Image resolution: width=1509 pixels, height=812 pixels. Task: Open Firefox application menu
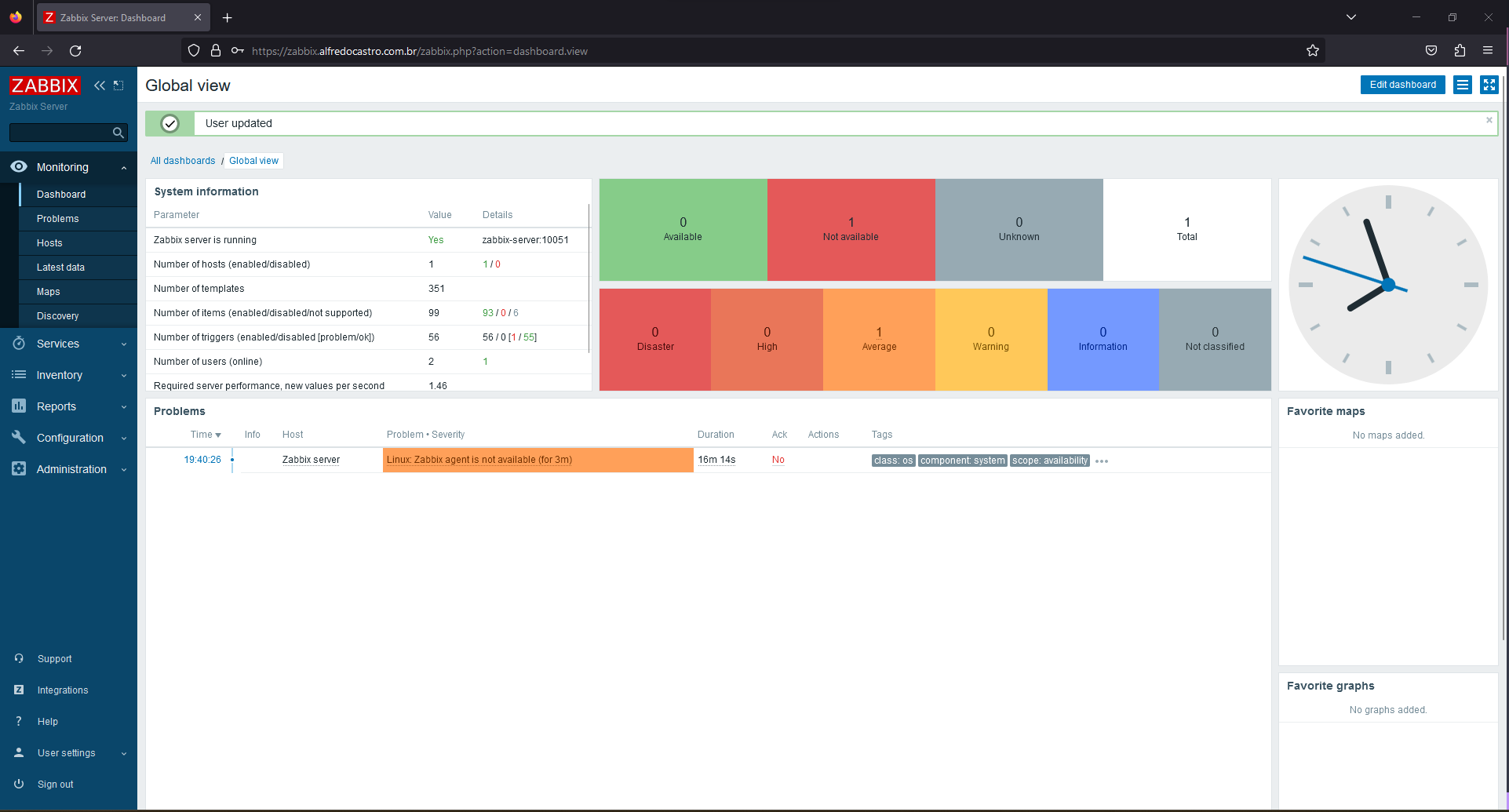[x=1488, y=51]
